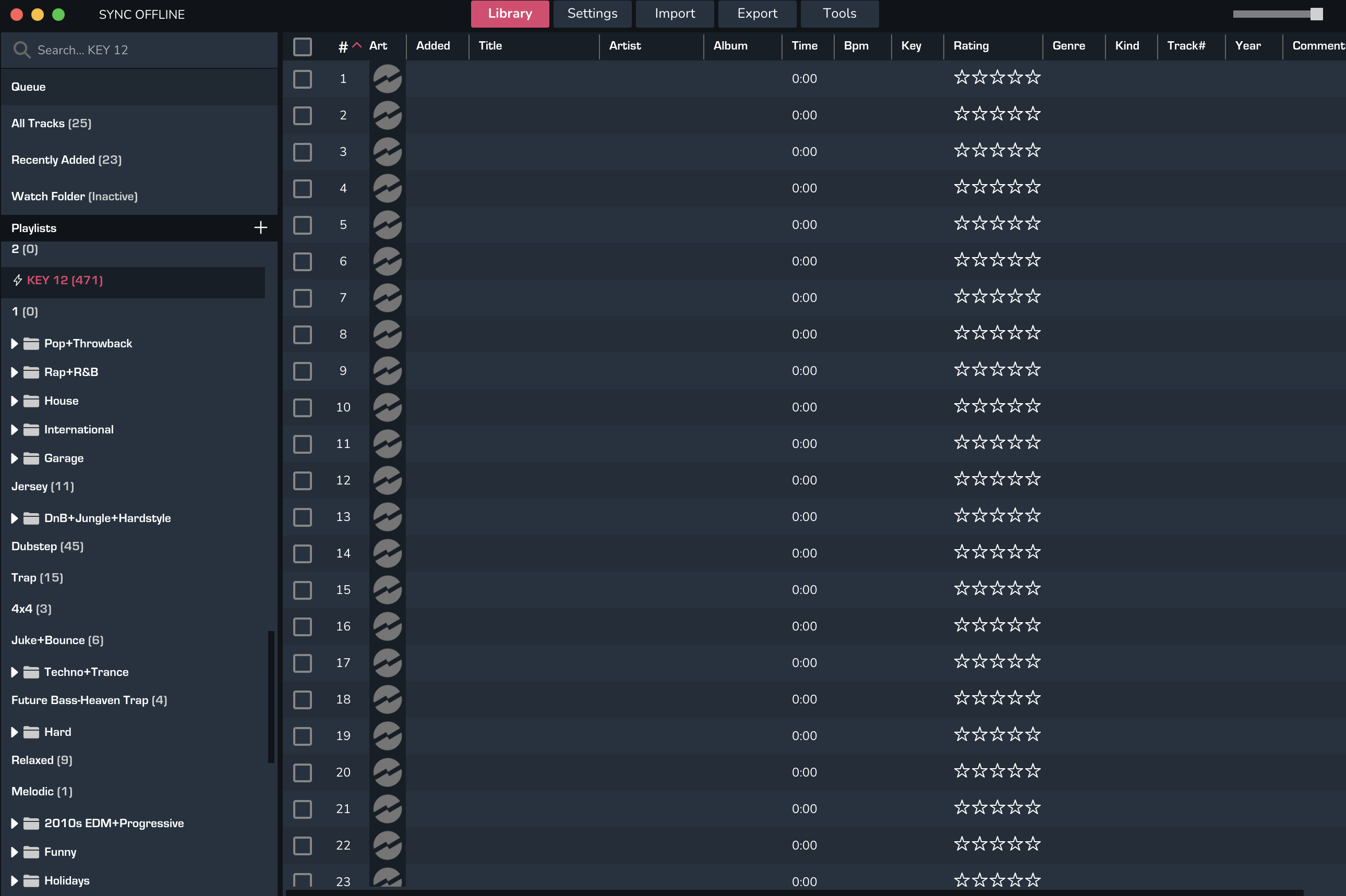1346x896 pixels.
Task: Expand the 2010s EDM+Progressive folder
Action: pos(14,824)
